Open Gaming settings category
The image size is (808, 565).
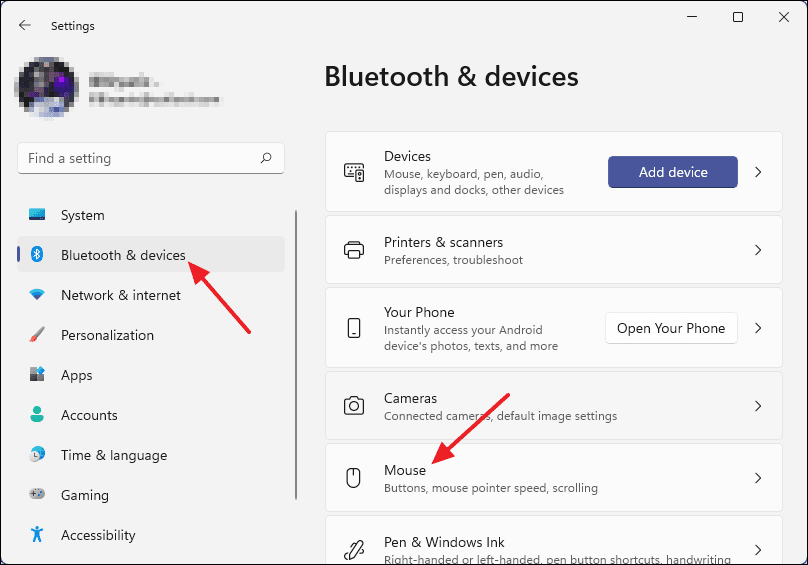pyautogui.click(x=151, y=495)
